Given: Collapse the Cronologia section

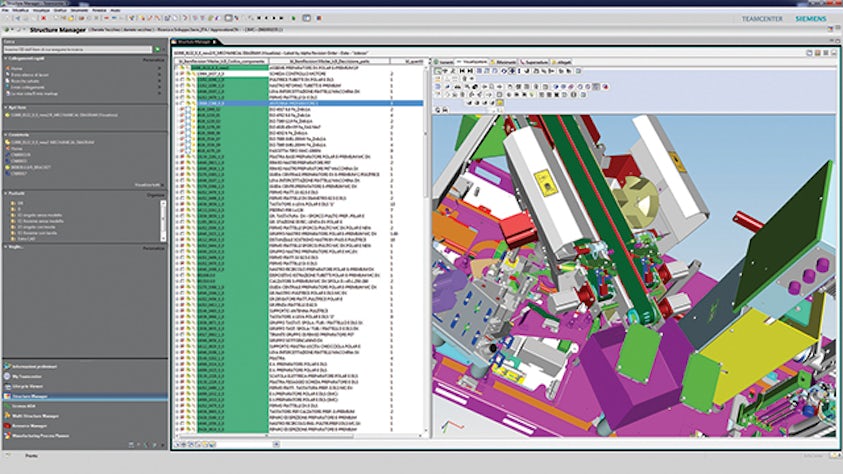Looking at the screenshot, I should (x=6, y=135).
